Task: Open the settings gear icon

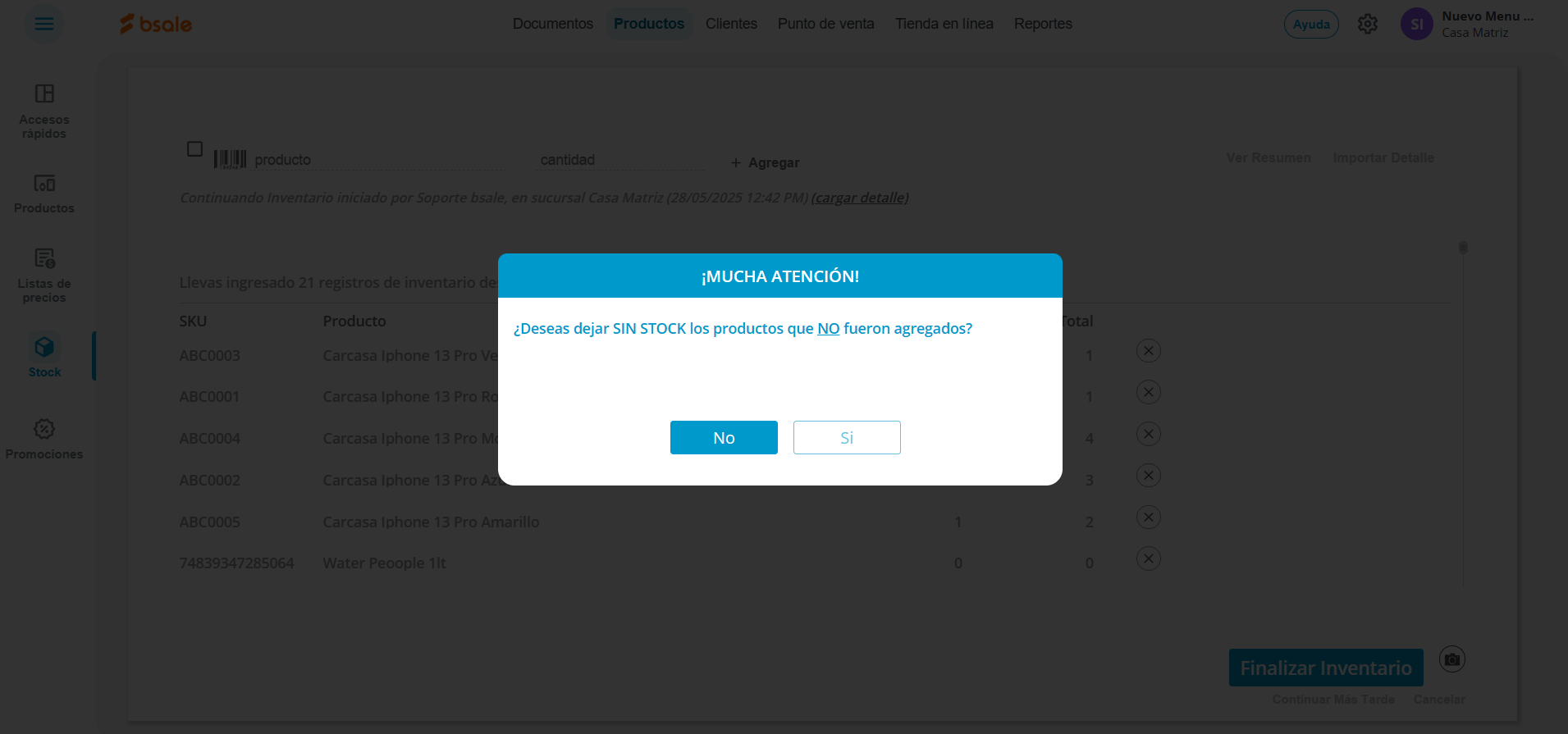Action: (1368, 24)
